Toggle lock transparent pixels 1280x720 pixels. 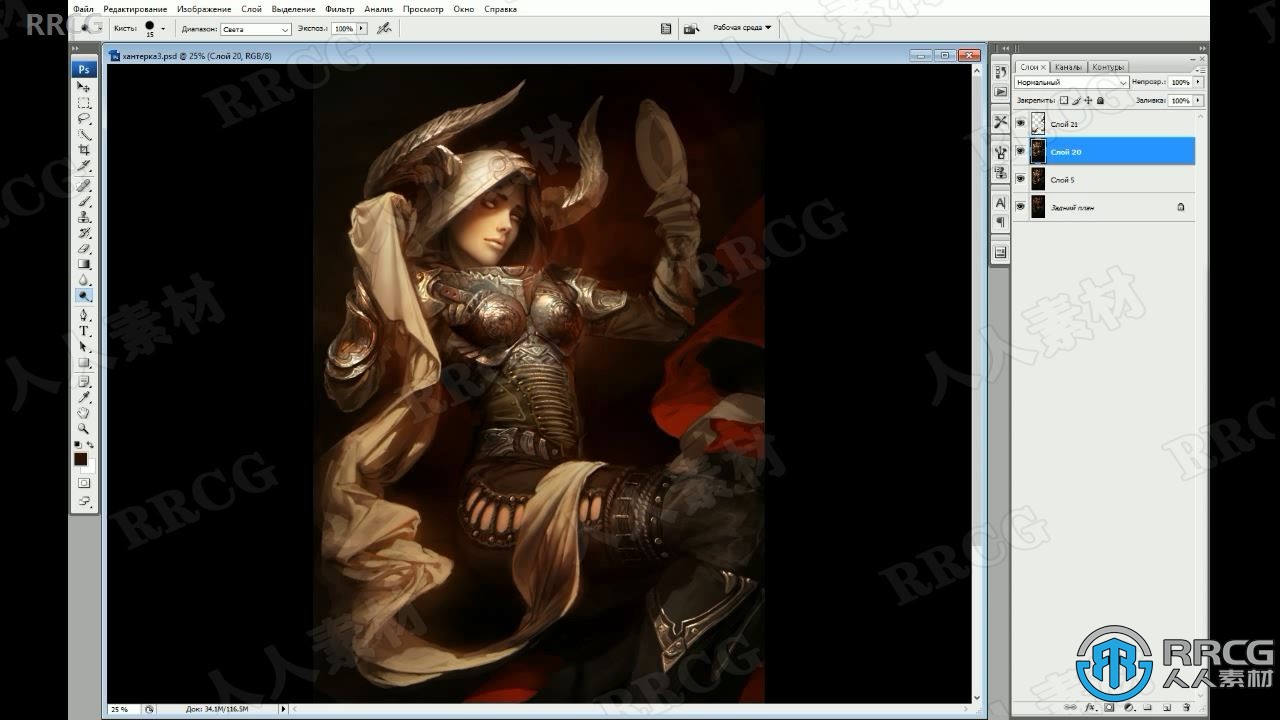1064,100
